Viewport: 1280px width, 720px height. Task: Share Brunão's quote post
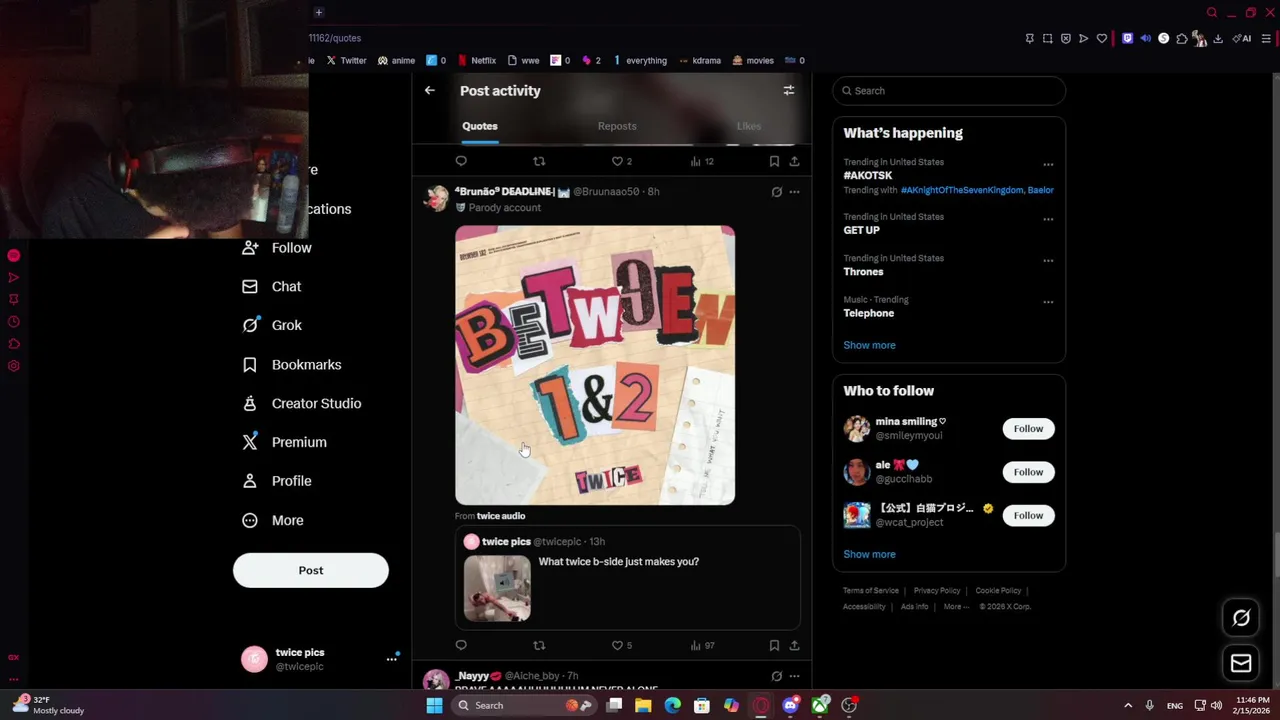point(794,645)
